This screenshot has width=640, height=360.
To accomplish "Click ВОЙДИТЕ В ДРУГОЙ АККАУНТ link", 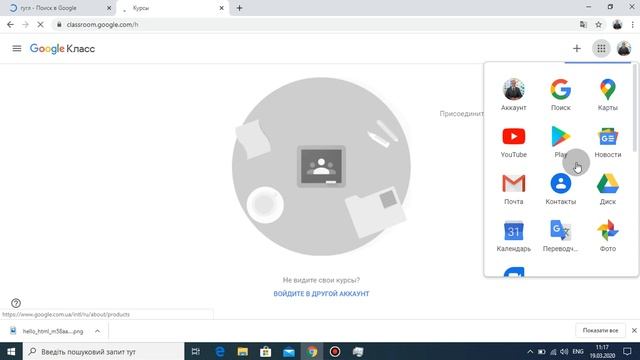I will click(x=321, y=293).
